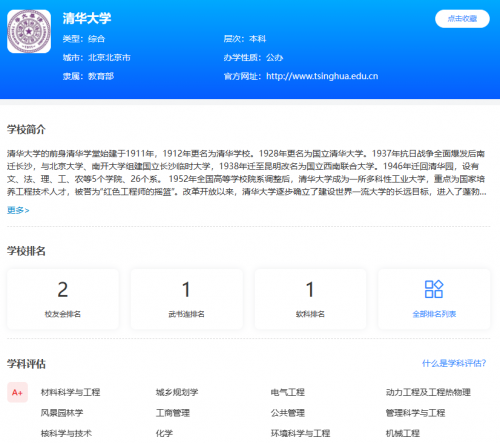Image resolution: width=500 pixels, height=443 pixels.
Task: Select the 机械工程 discipline
Action: (x=403, y=433)
